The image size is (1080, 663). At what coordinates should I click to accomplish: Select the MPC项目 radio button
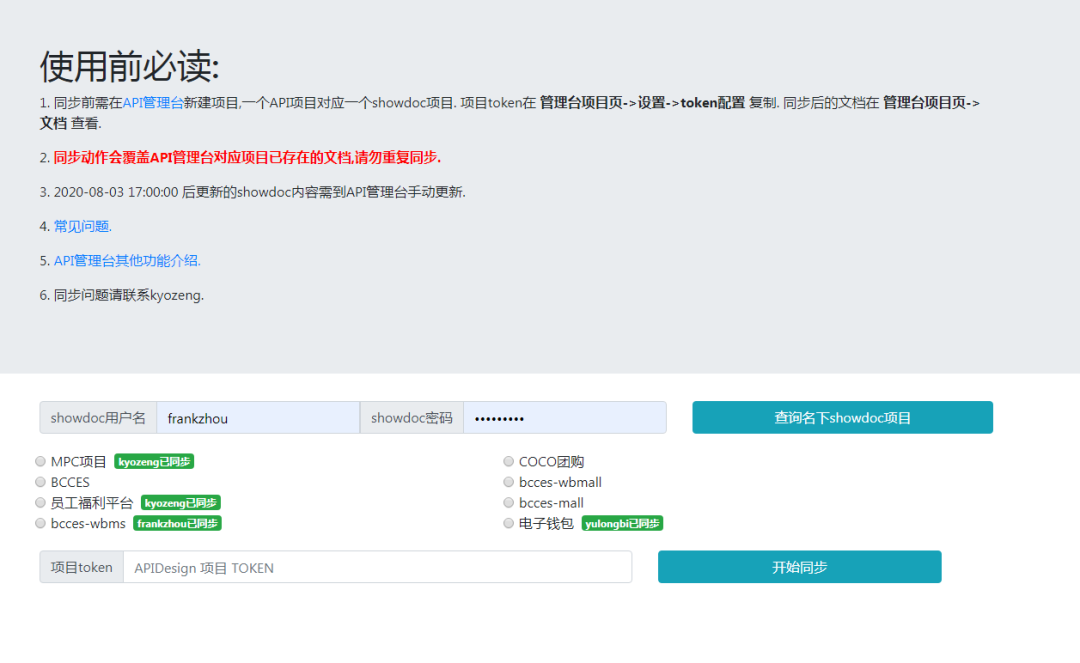40,461
